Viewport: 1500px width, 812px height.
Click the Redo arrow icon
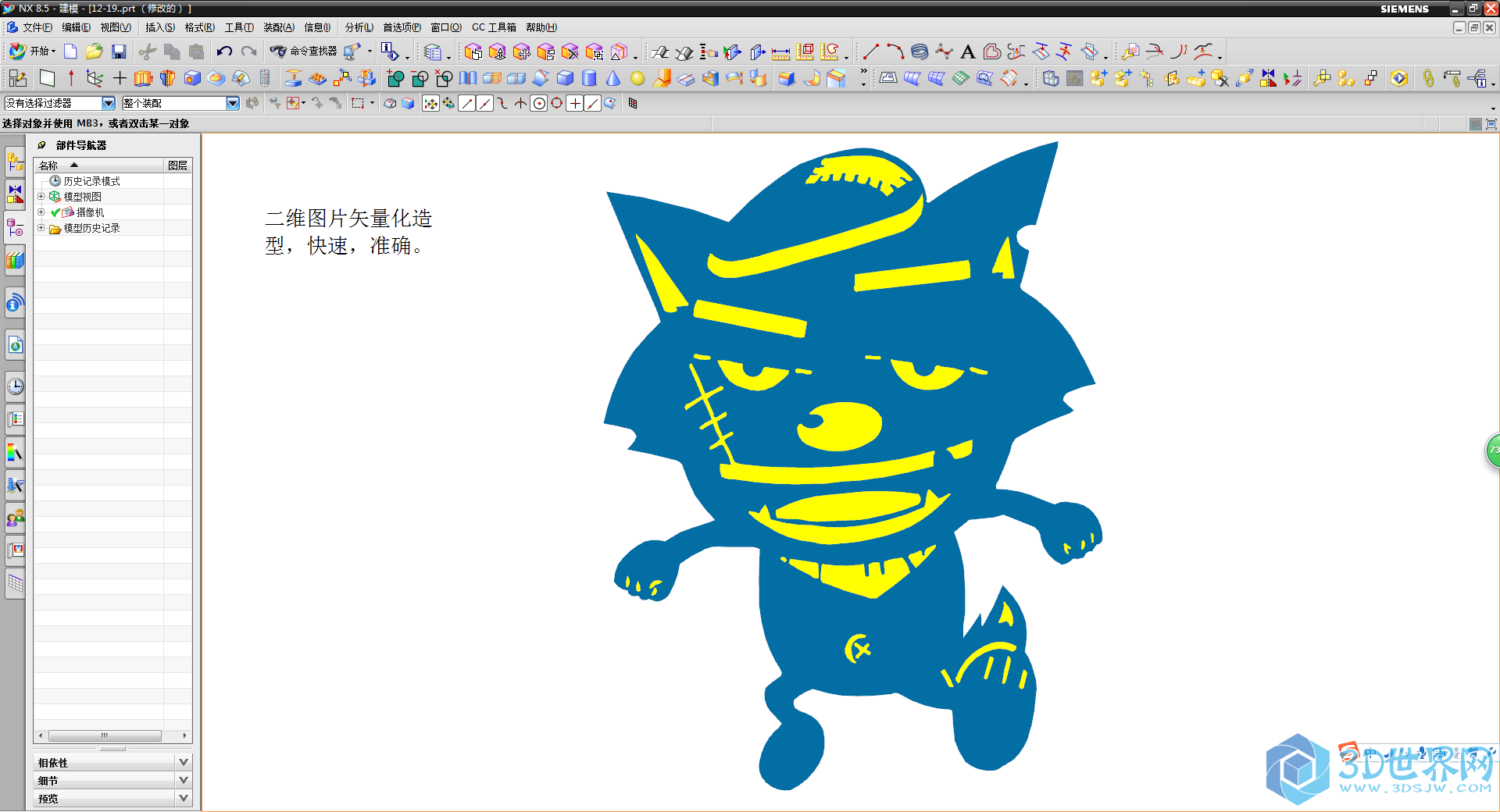249,52
